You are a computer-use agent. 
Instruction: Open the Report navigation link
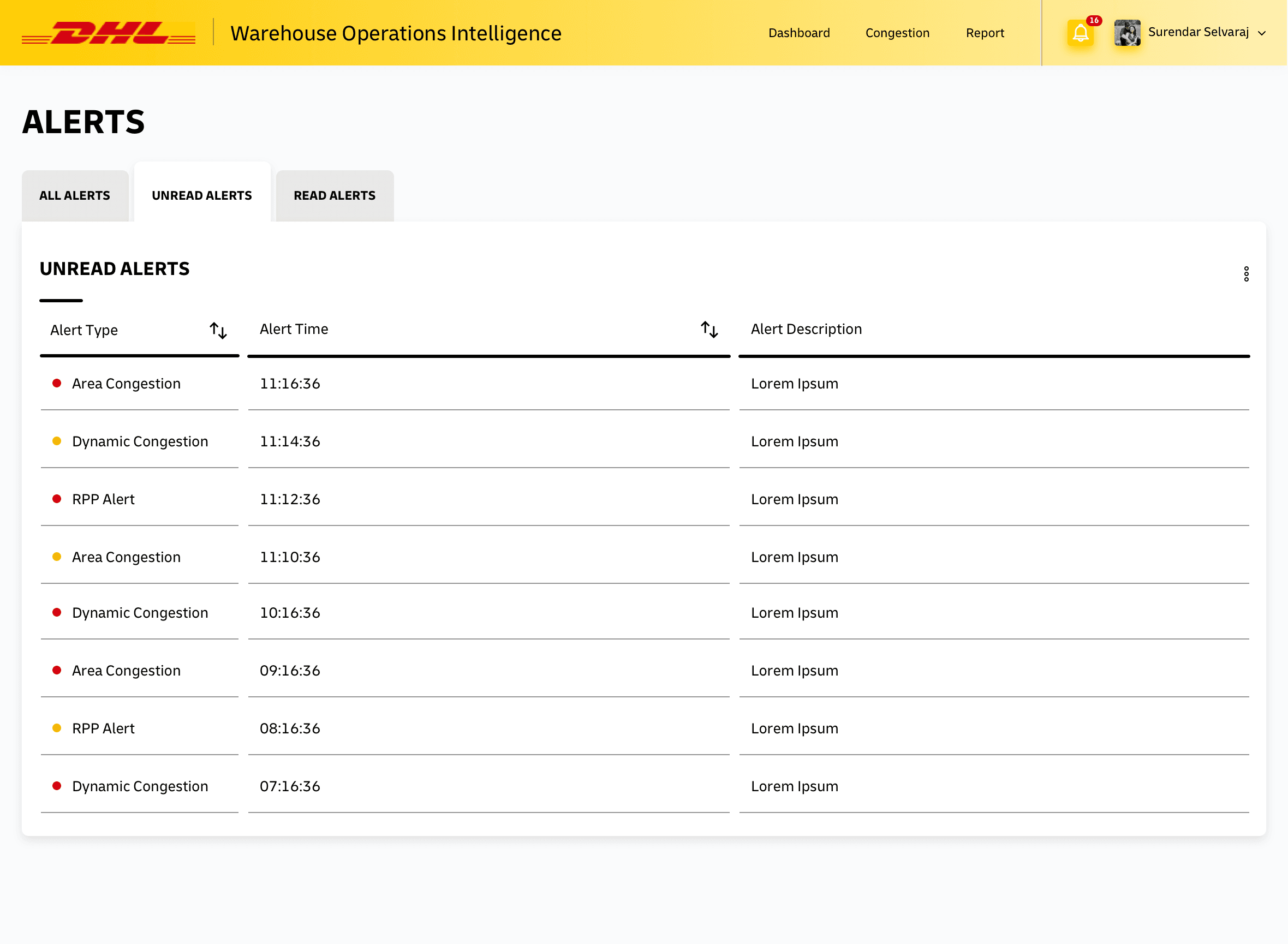click(985, 33)
